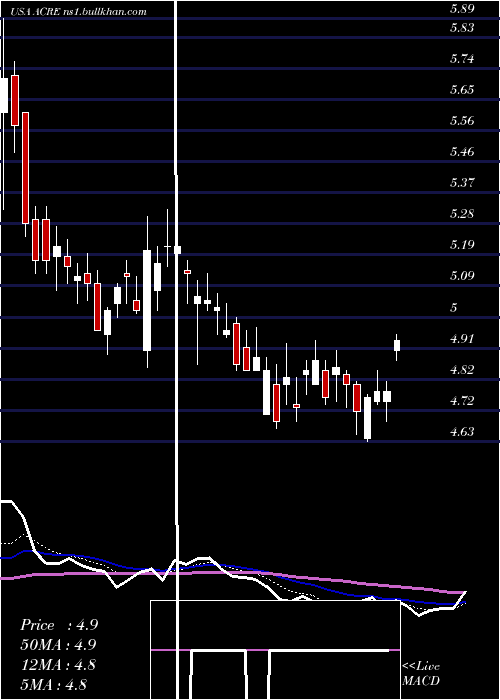
Task: Click the 5.19 price axis label
Action: [462, 245]
